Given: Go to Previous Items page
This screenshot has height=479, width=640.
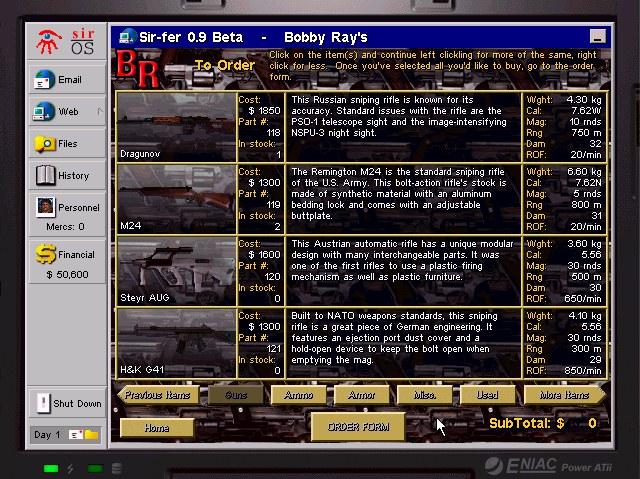Looking at the screenshot, I should 157,395.
